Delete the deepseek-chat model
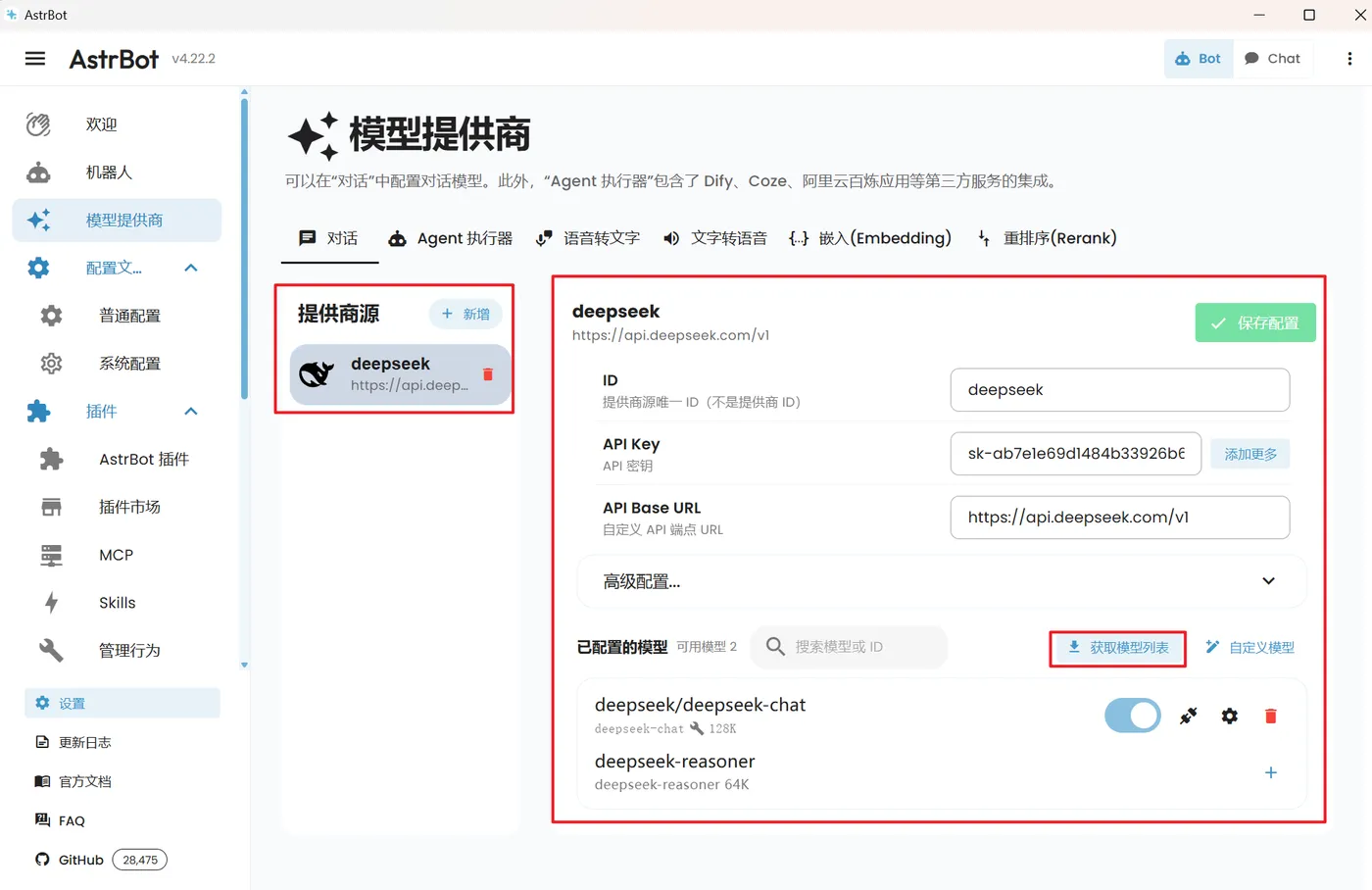Viewport: 1372px width, 890px height. click(x=1271, y=717)
